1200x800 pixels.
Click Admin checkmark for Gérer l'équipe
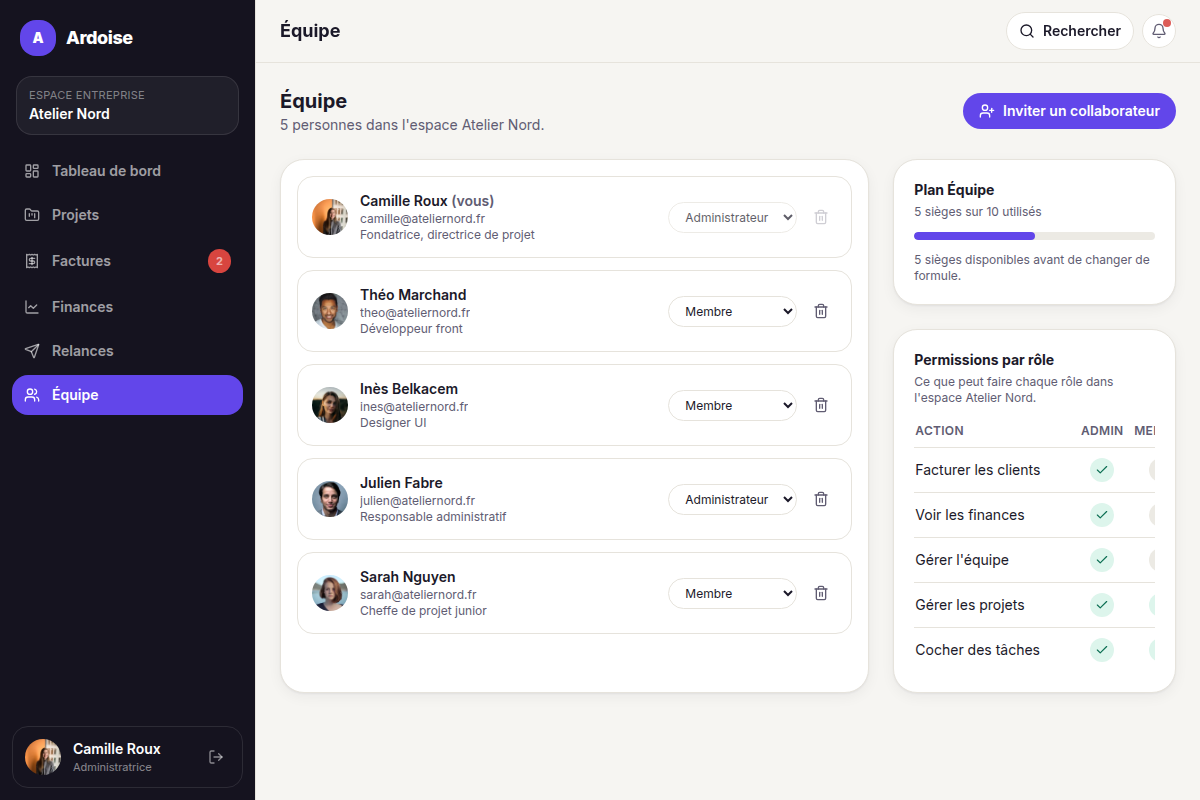pyautogui.click(x=1102, y=560)
